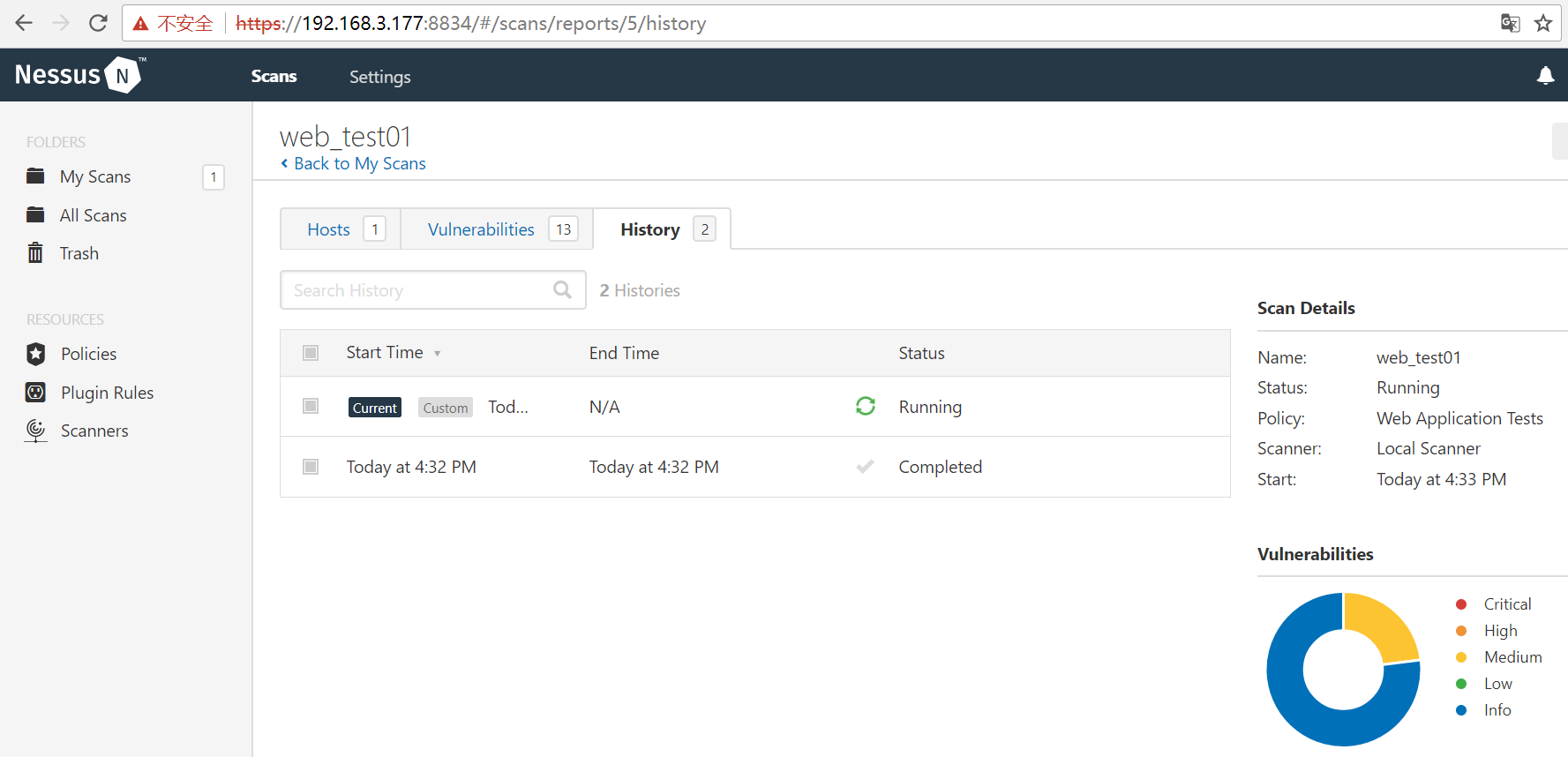
Task: Click the Plugin Rules icon
Action: click(35, 393)
